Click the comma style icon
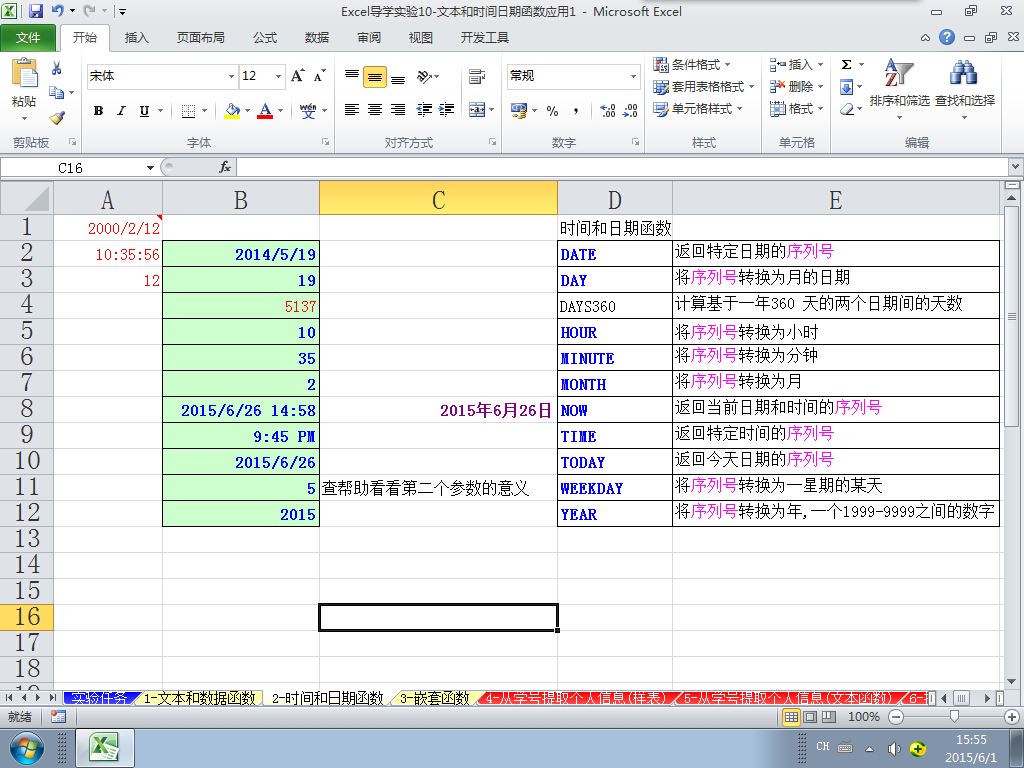 (x=575, y=111)
